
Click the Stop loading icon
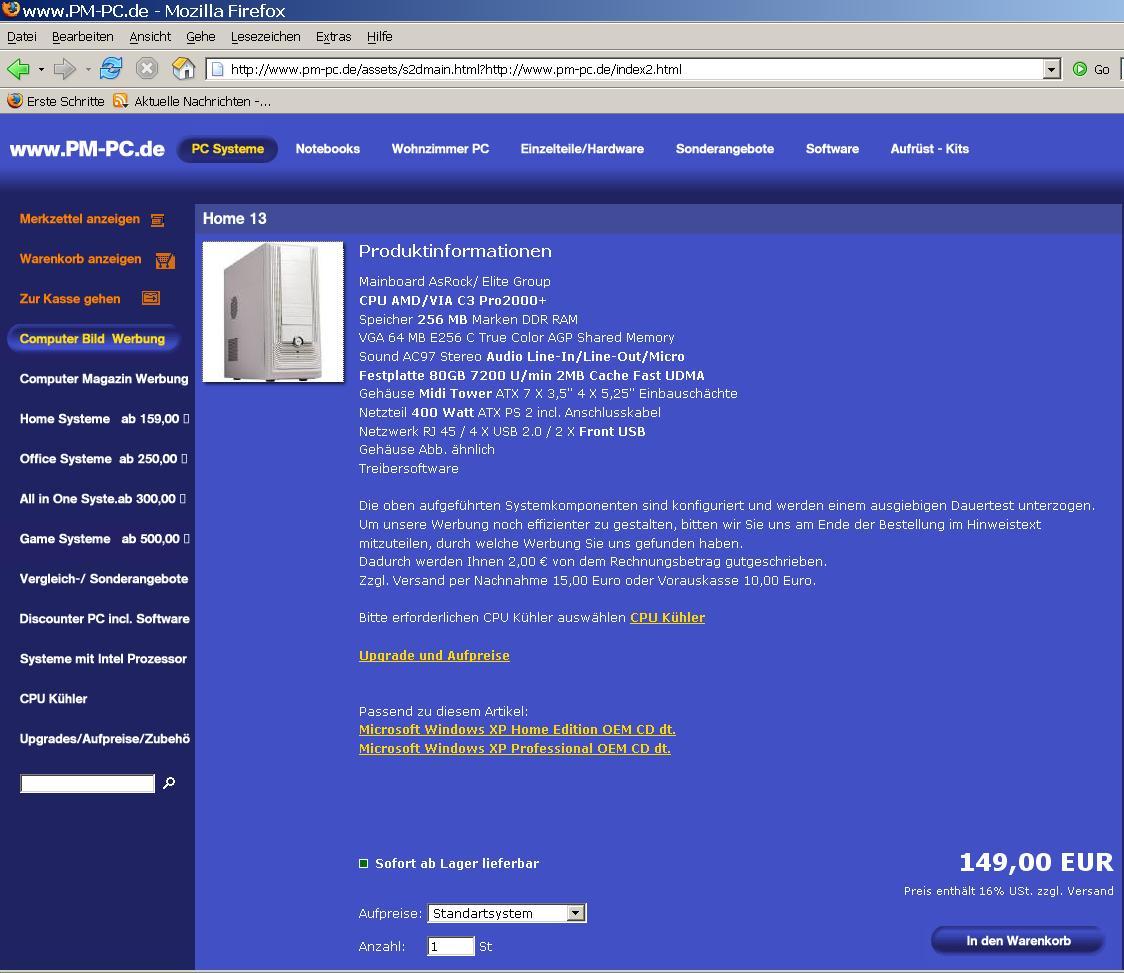[147, 69]
